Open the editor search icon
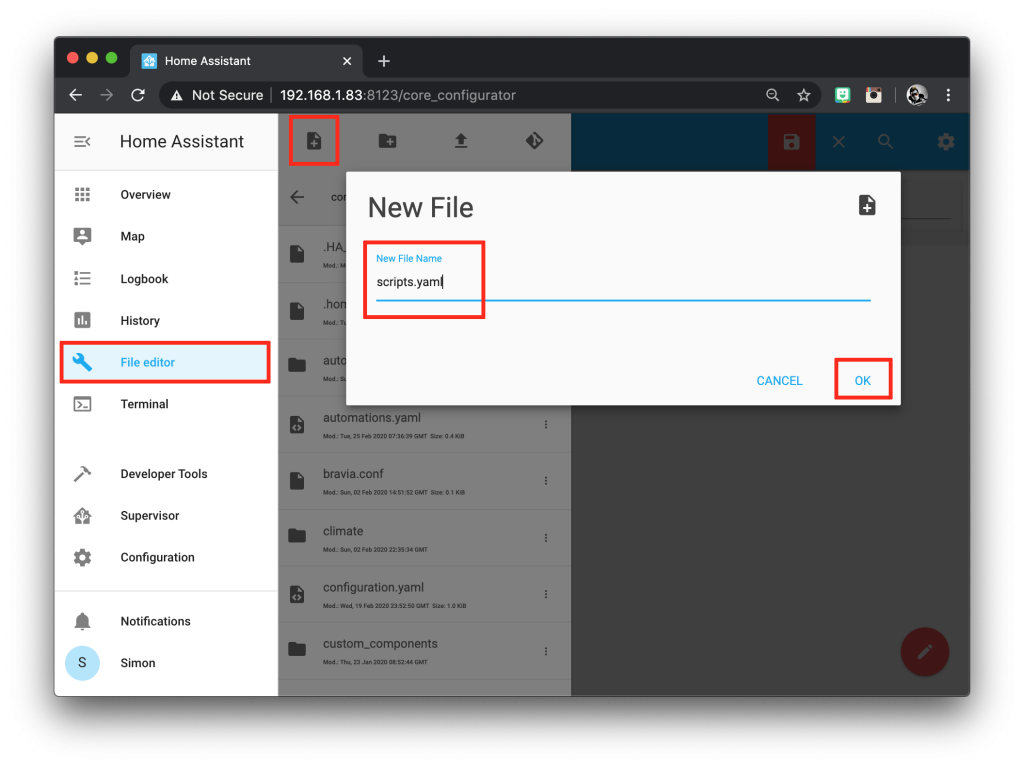 [x=885, y=142]
